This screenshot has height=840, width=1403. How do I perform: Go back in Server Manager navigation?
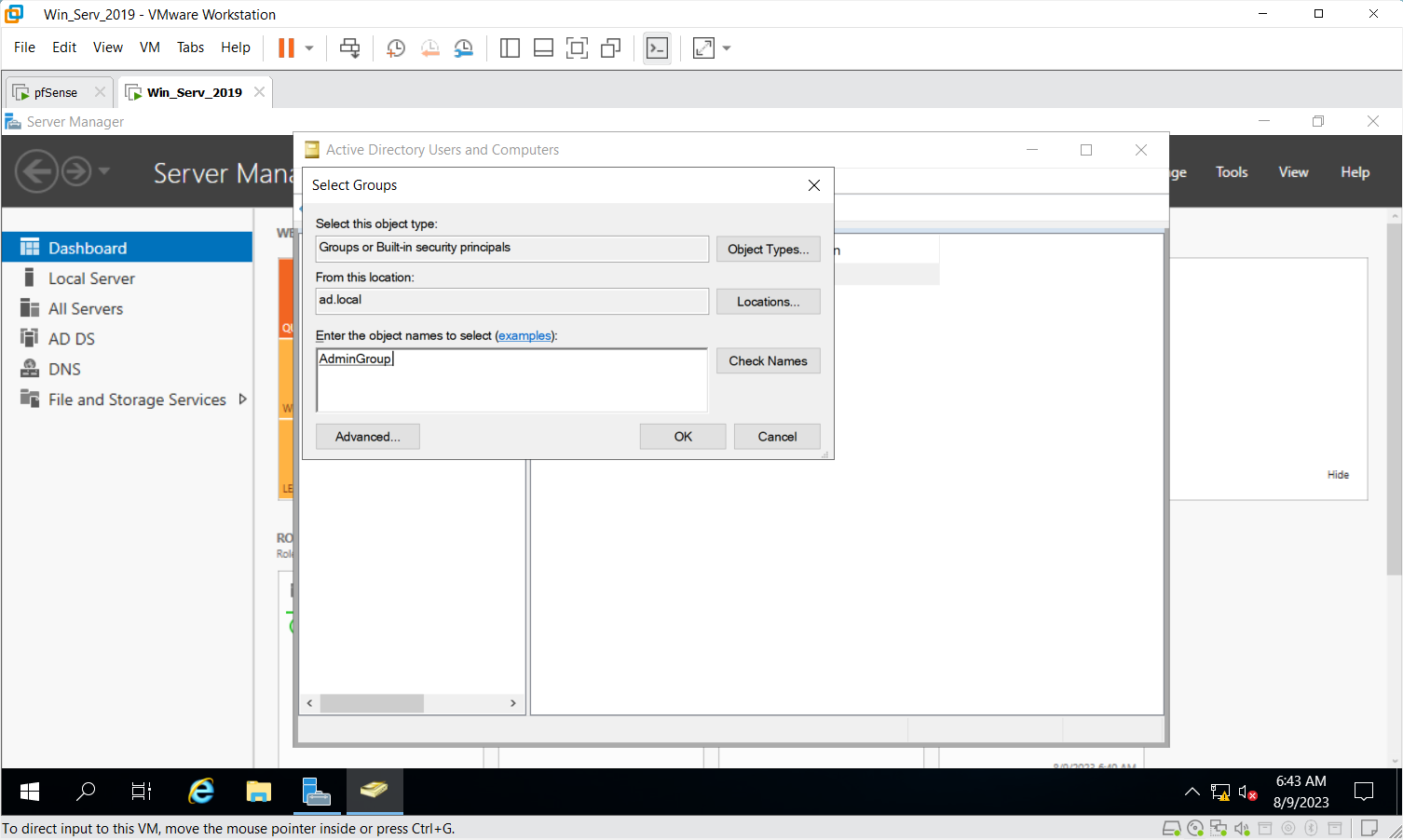pos(37,171)
